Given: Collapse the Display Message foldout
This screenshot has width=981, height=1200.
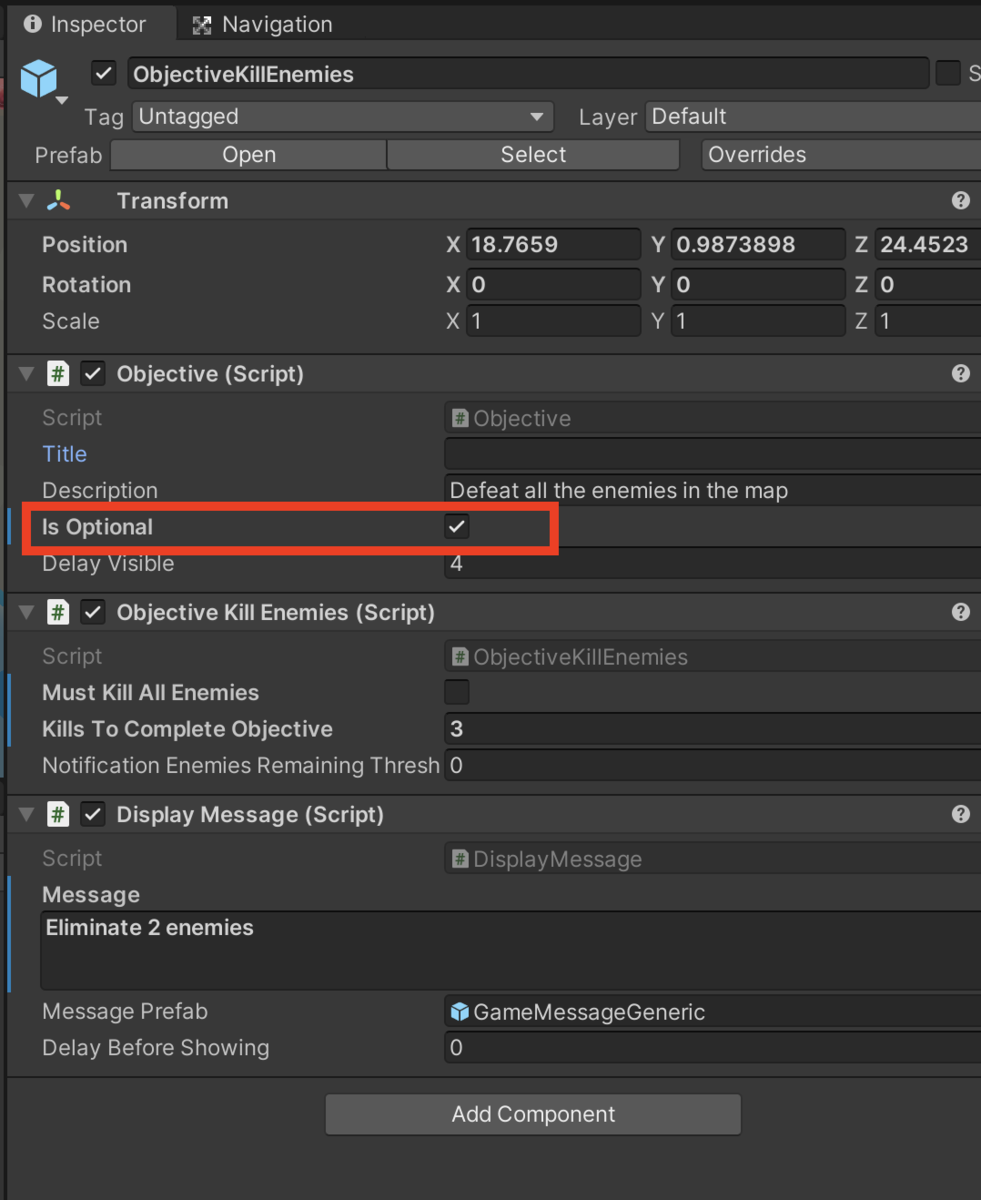Looking at the screenshot, I should point(26,814).
